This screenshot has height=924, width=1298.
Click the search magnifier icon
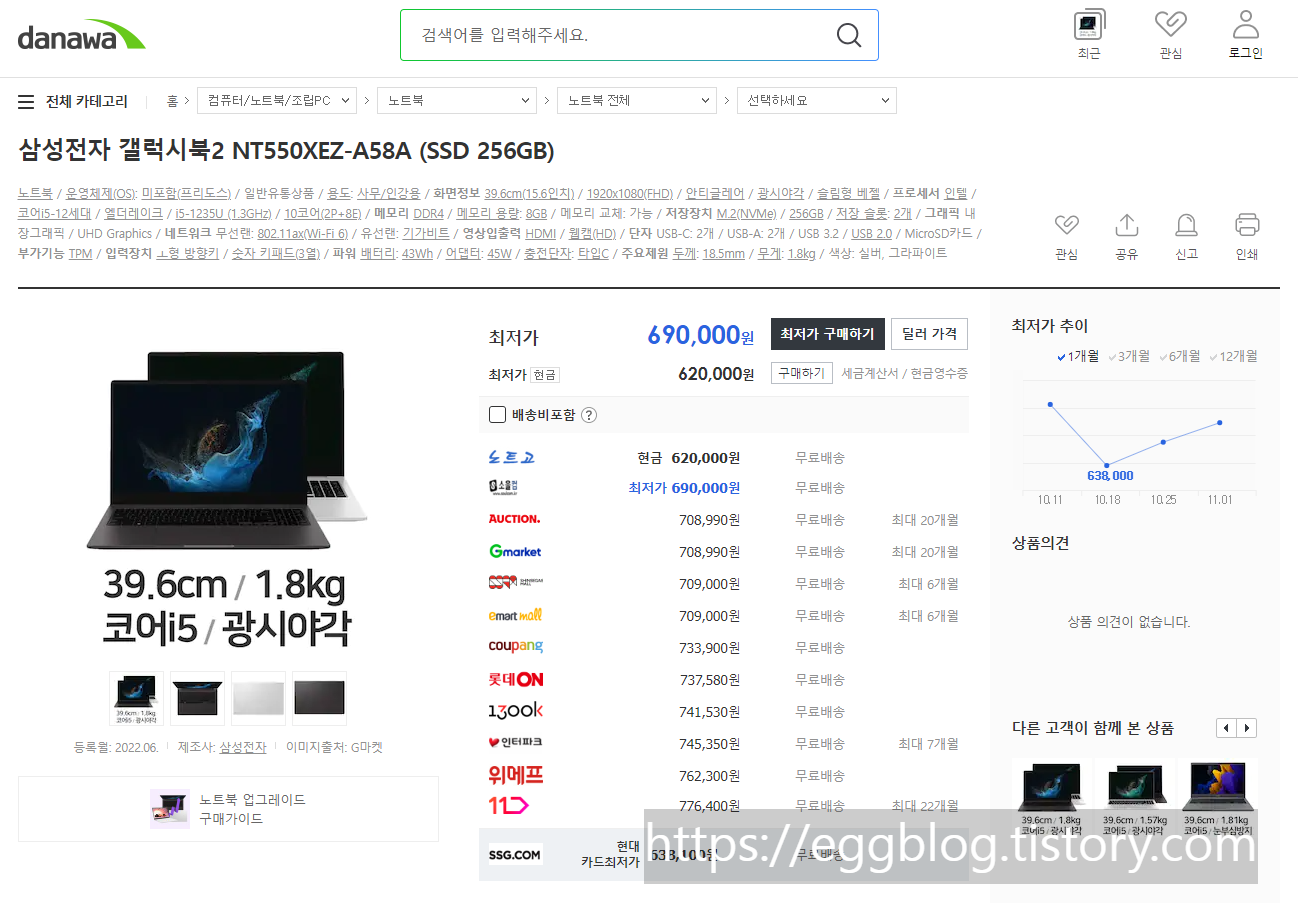coord(848,35)
